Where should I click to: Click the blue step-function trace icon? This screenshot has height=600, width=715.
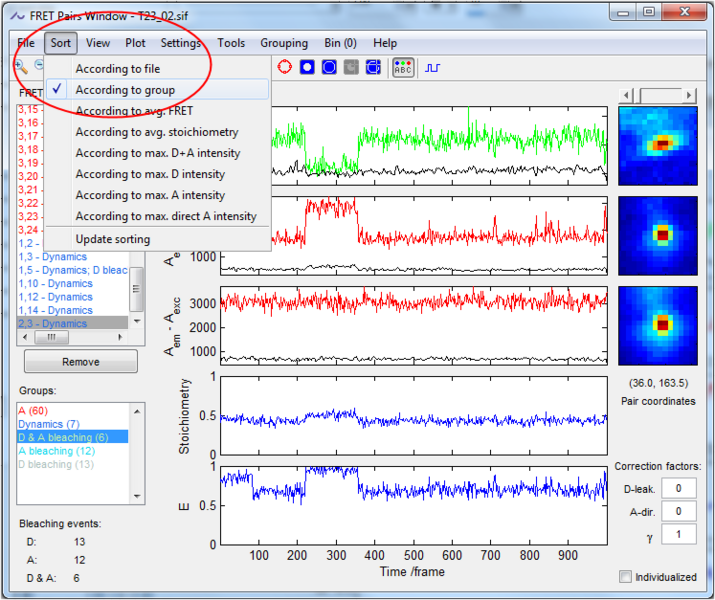(x=433, y=67)
